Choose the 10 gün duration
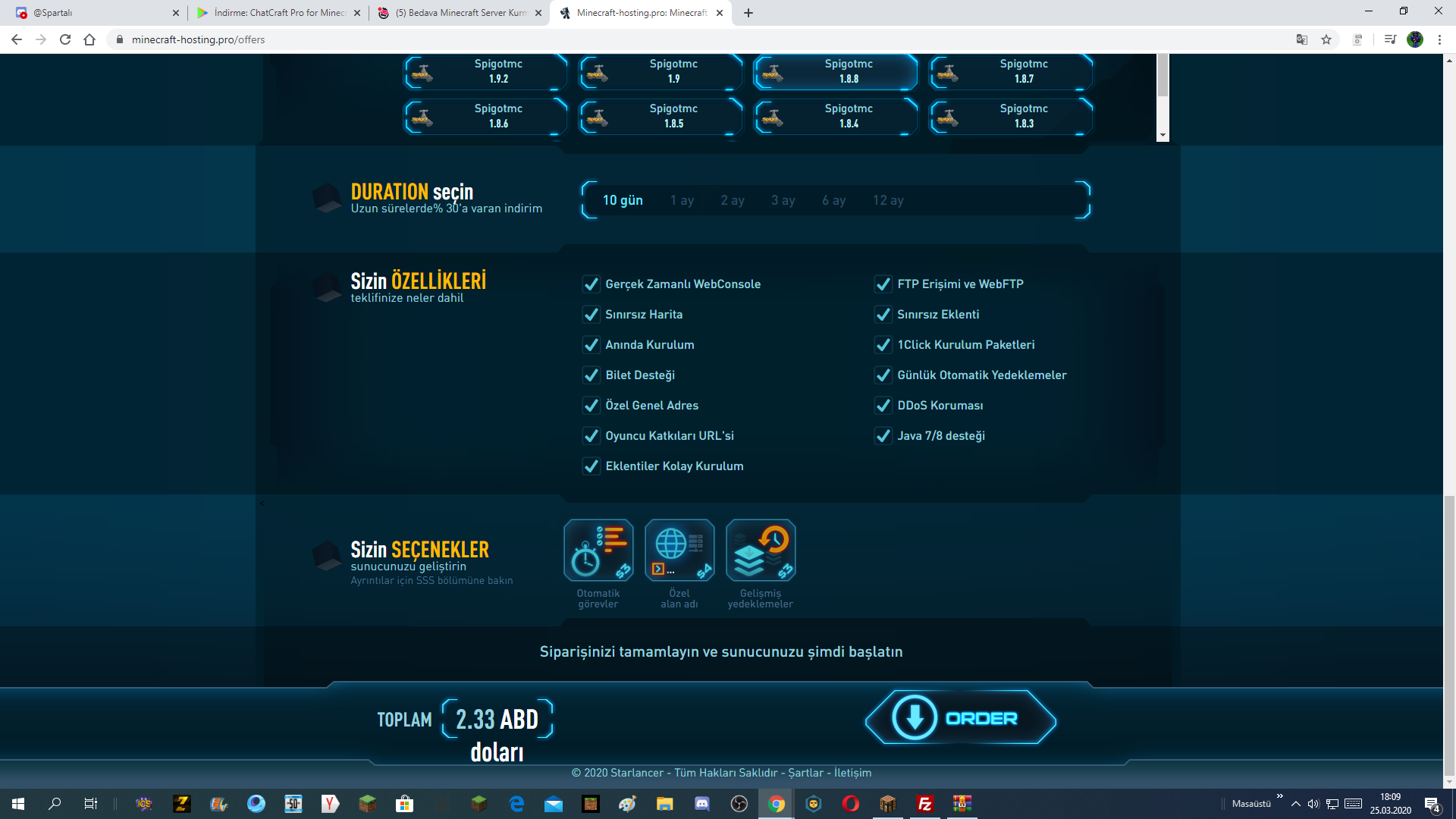 [623, 200]
